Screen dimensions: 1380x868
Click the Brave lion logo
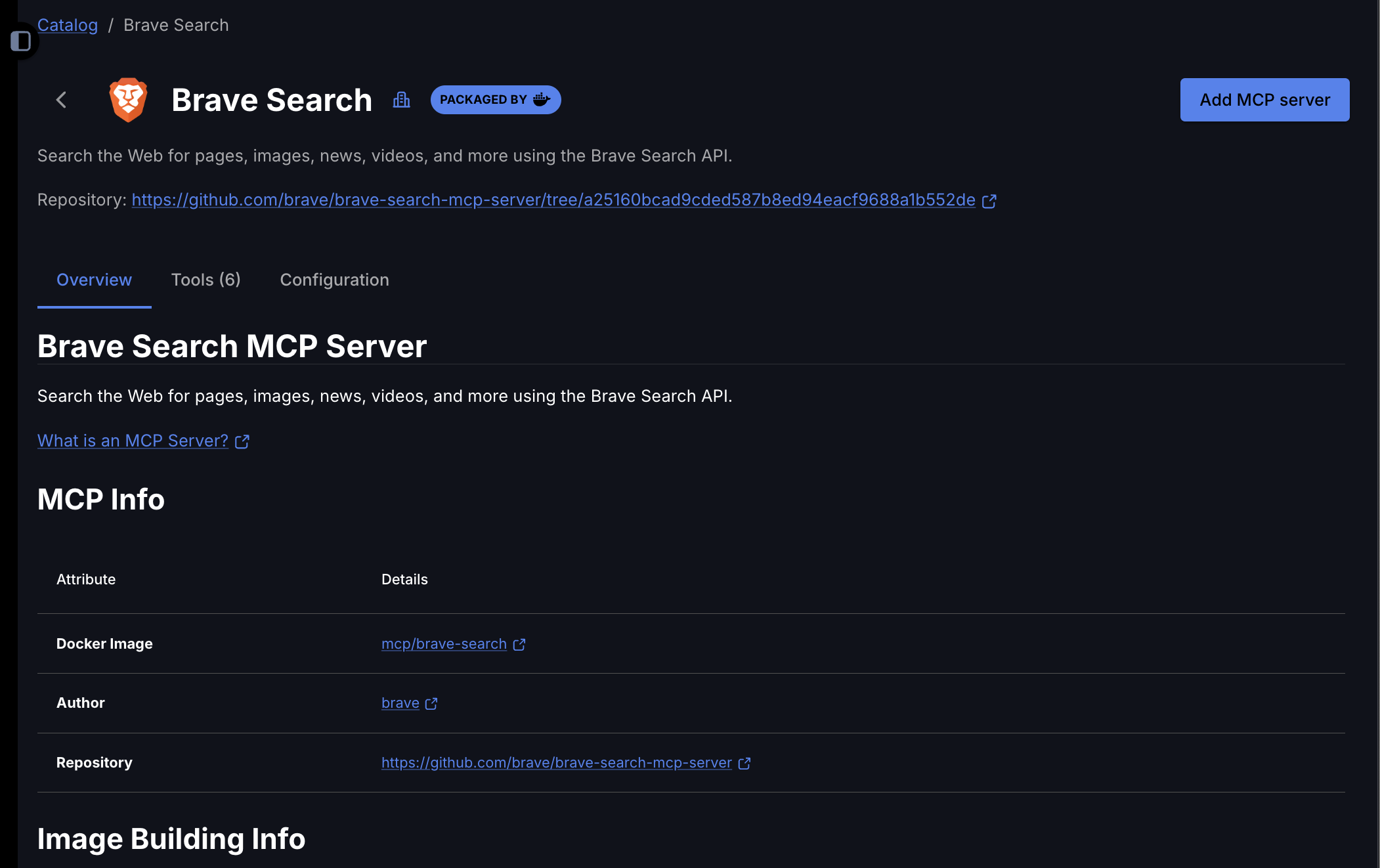pos(128,100)
